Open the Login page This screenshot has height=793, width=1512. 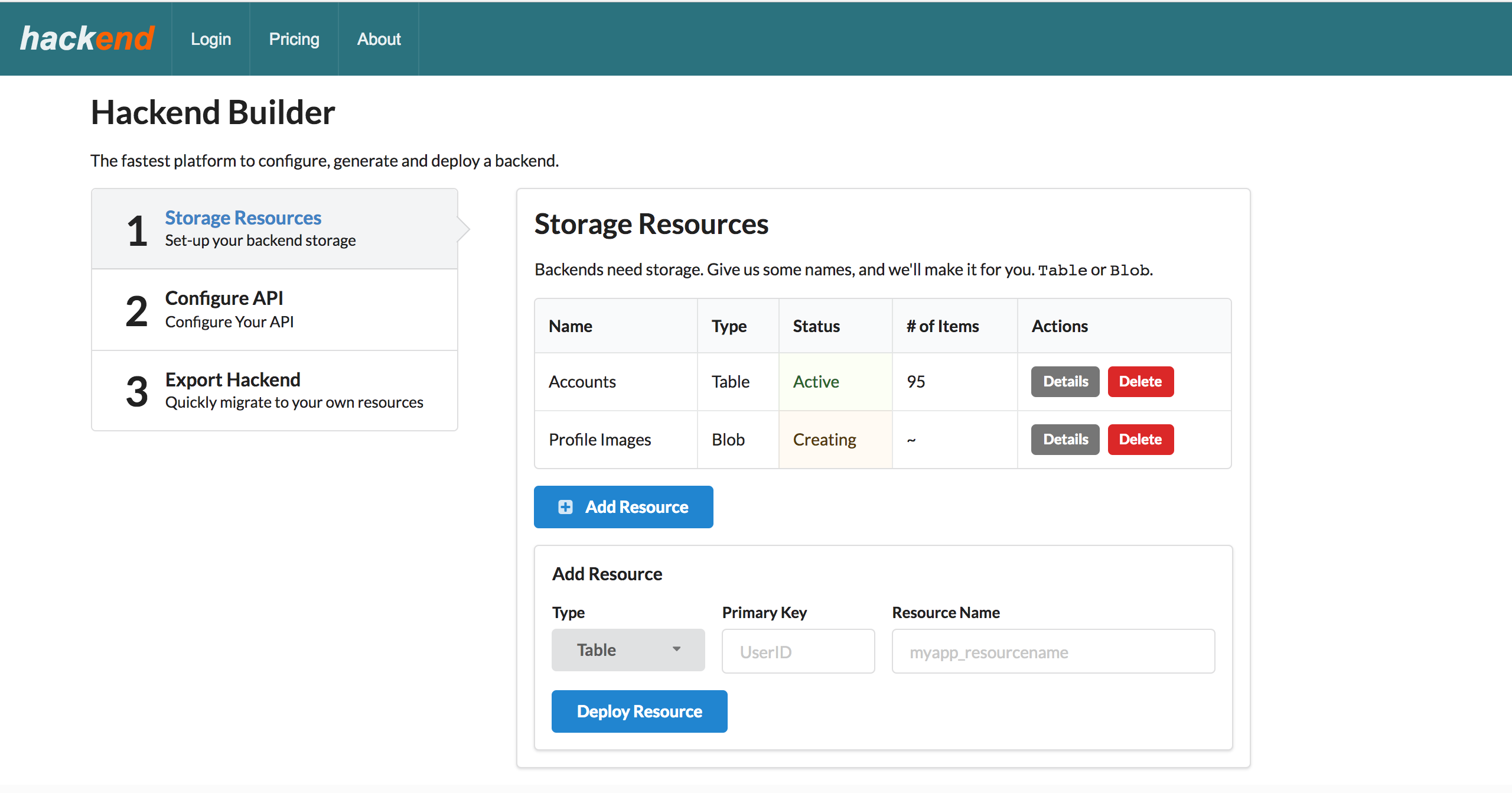(211, 39)
